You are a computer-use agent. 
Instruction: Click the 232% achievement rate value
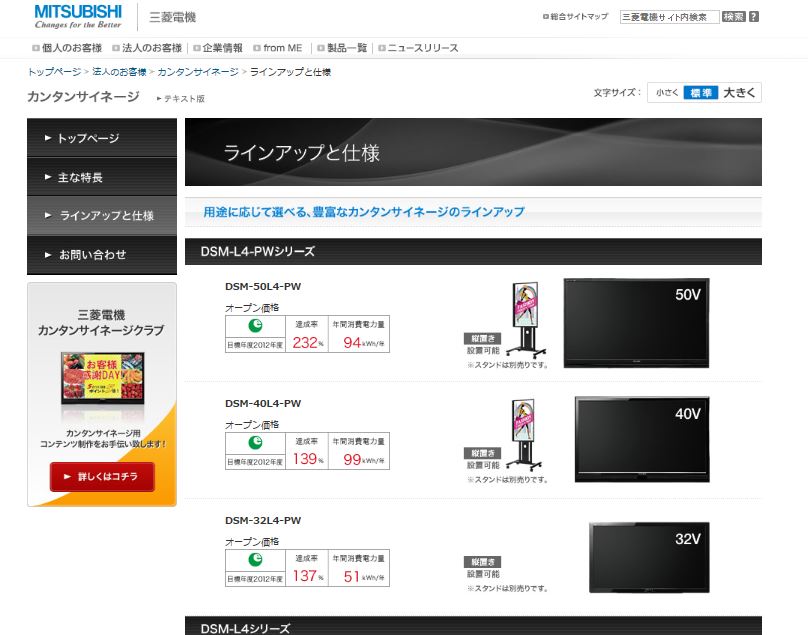click(x=308, y=343)
